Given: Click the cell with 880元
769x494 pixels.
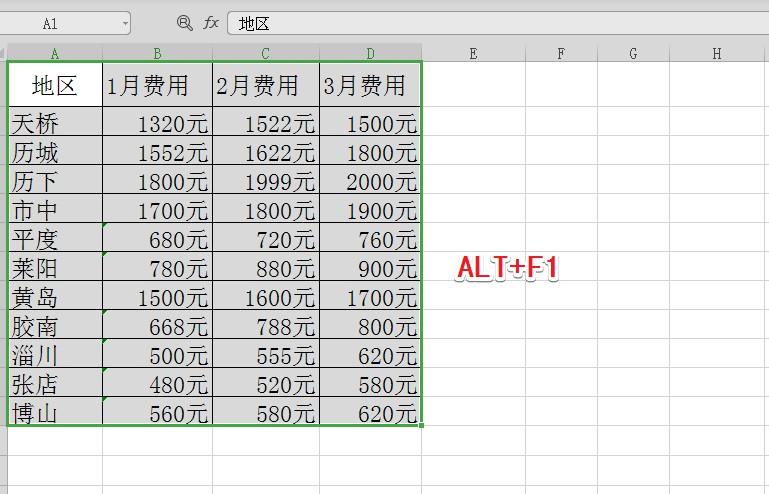Looking at the screenshot, I should 266,266.
